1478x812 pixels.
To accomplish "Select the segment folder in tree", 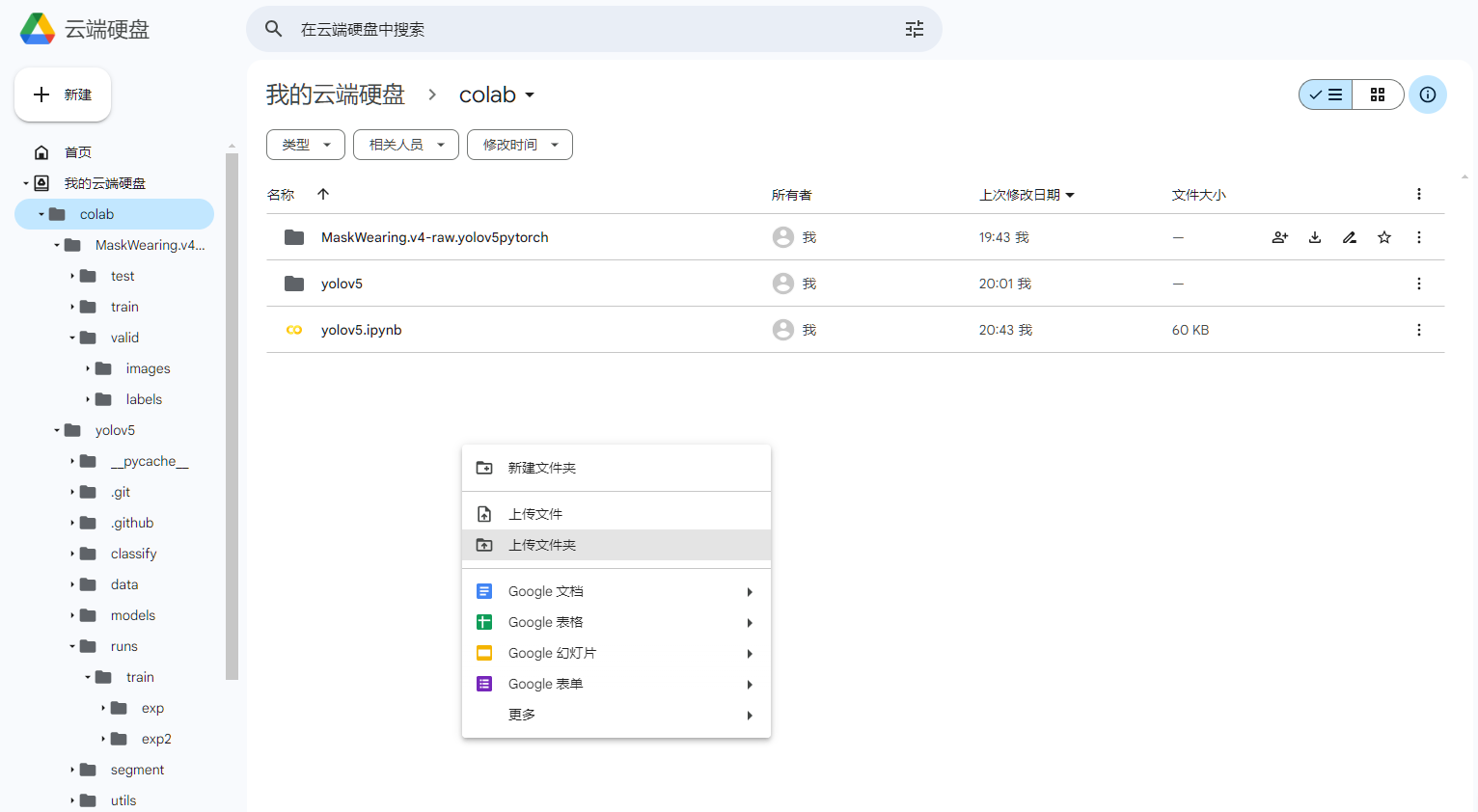I will tap(138, 770).
